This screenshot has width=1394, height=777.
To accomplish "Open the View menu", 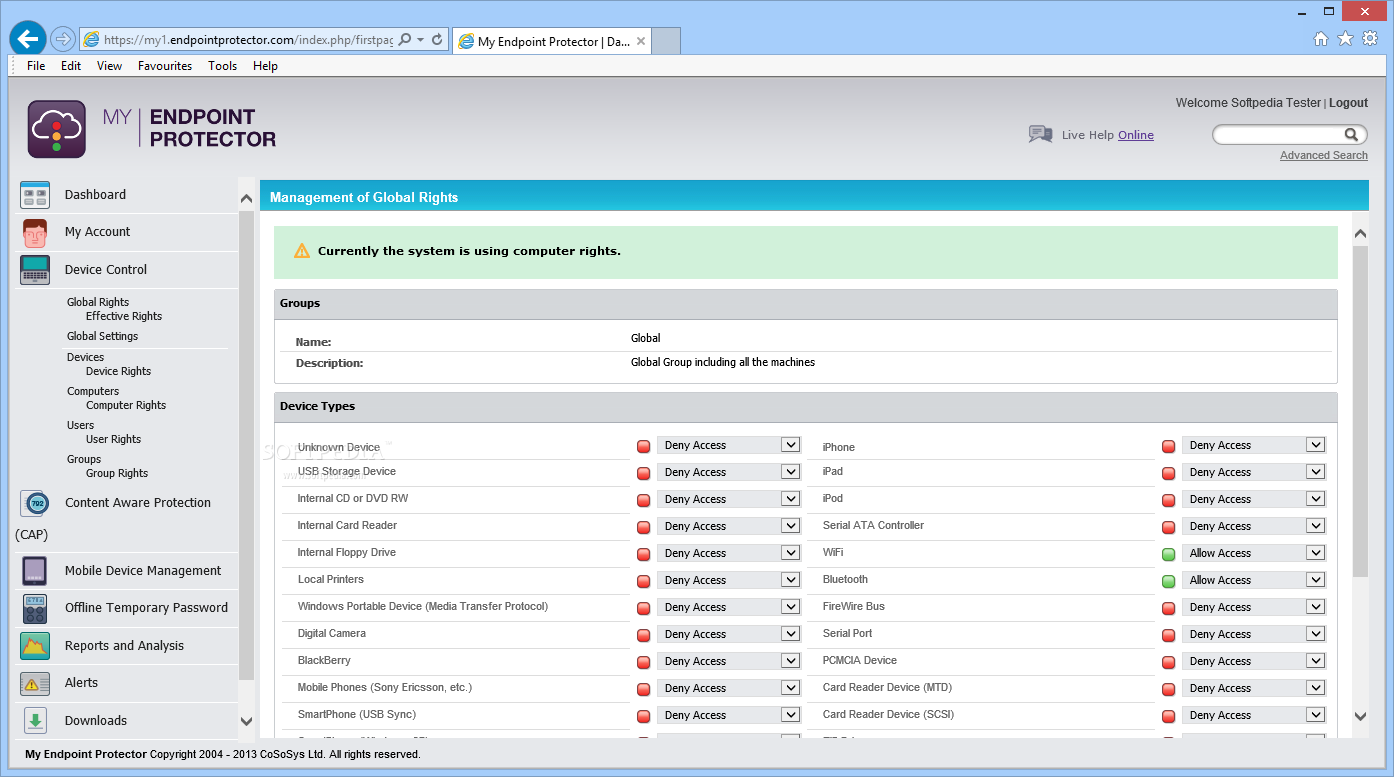I will [110, 66].
